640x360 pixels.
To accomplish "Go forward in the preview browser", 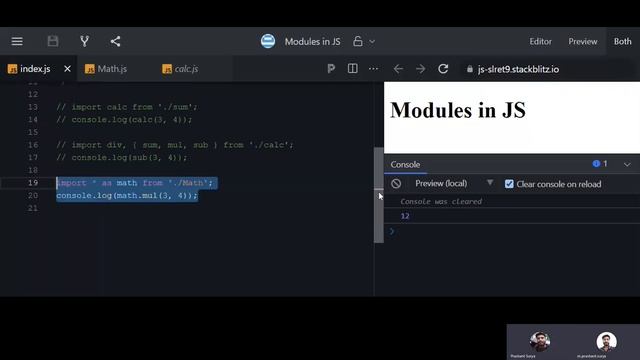I will coord(420,69).
